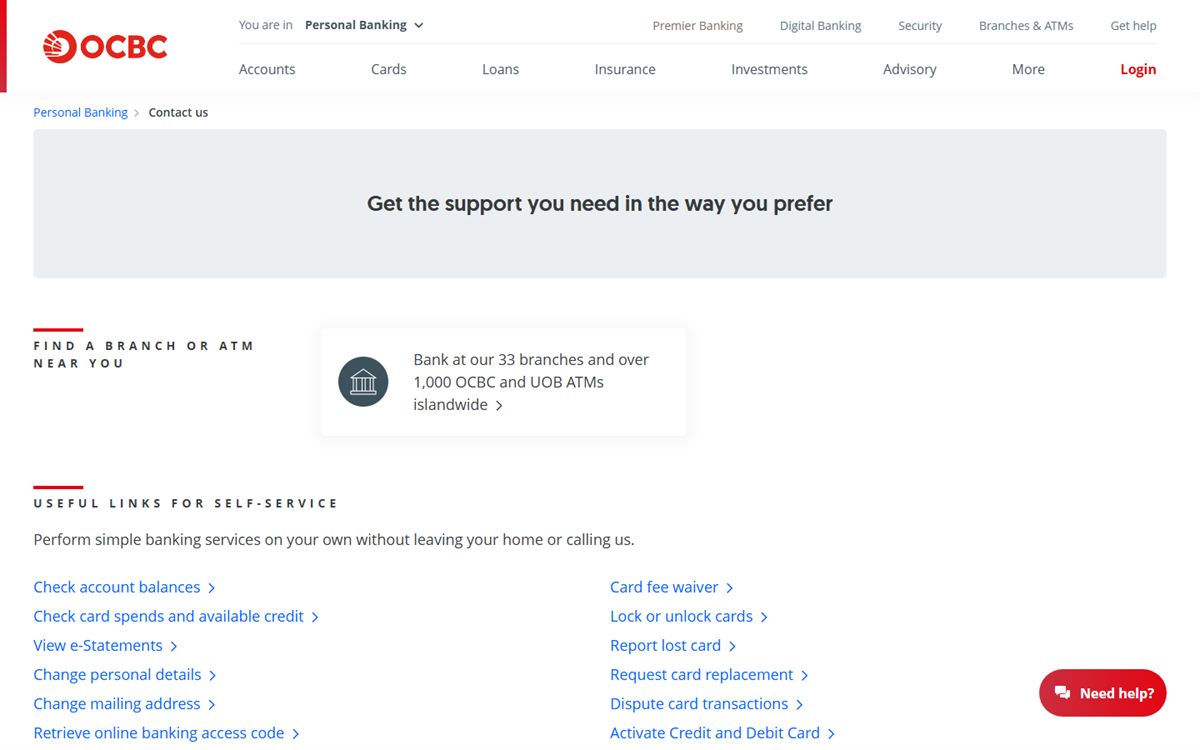Screen dimensions: 1200x750
Task: Open Report lost card link
Action: tap(673, 645)
